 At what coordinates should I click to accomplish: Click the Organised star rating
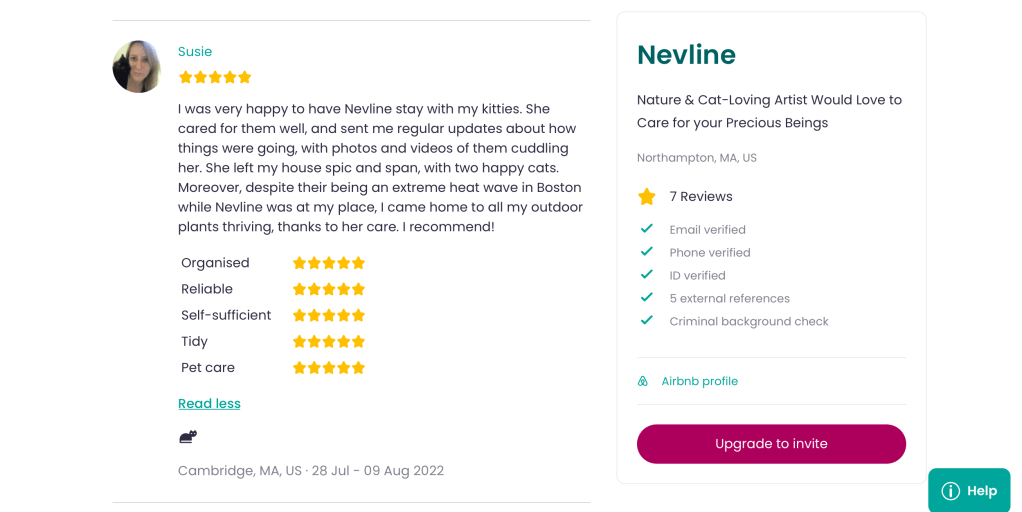(329, 263)
